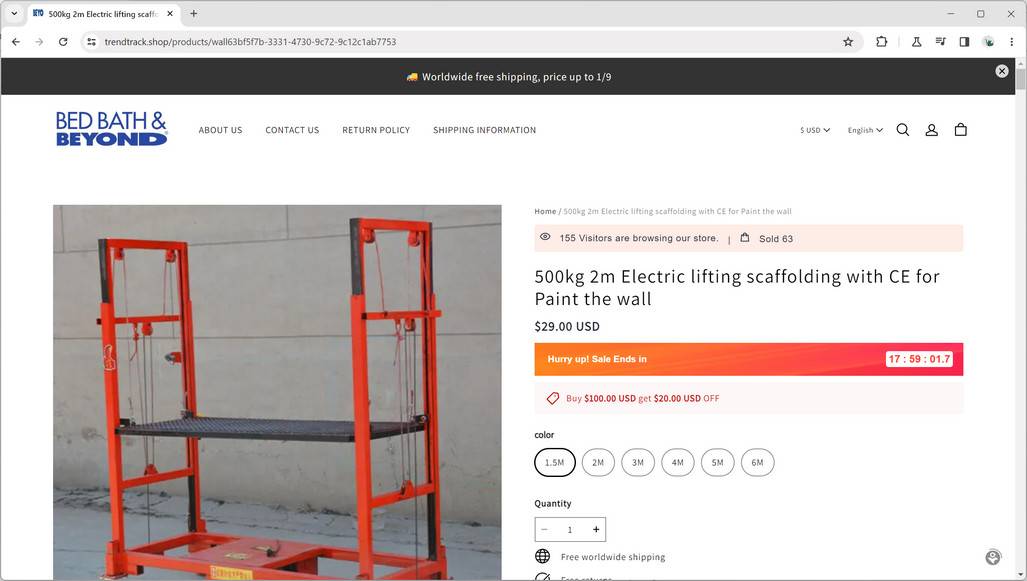1027x581 pixels.
Task: Increase quantity with plus button
Action: click(x=596, y=529)
